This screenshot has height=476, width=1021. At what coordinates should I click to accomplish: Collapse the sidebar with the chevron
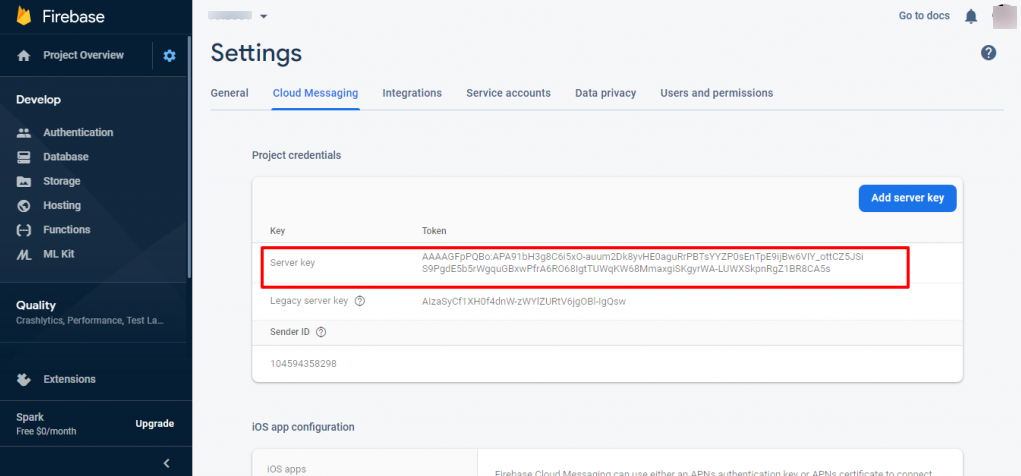[x=167, y=464]
